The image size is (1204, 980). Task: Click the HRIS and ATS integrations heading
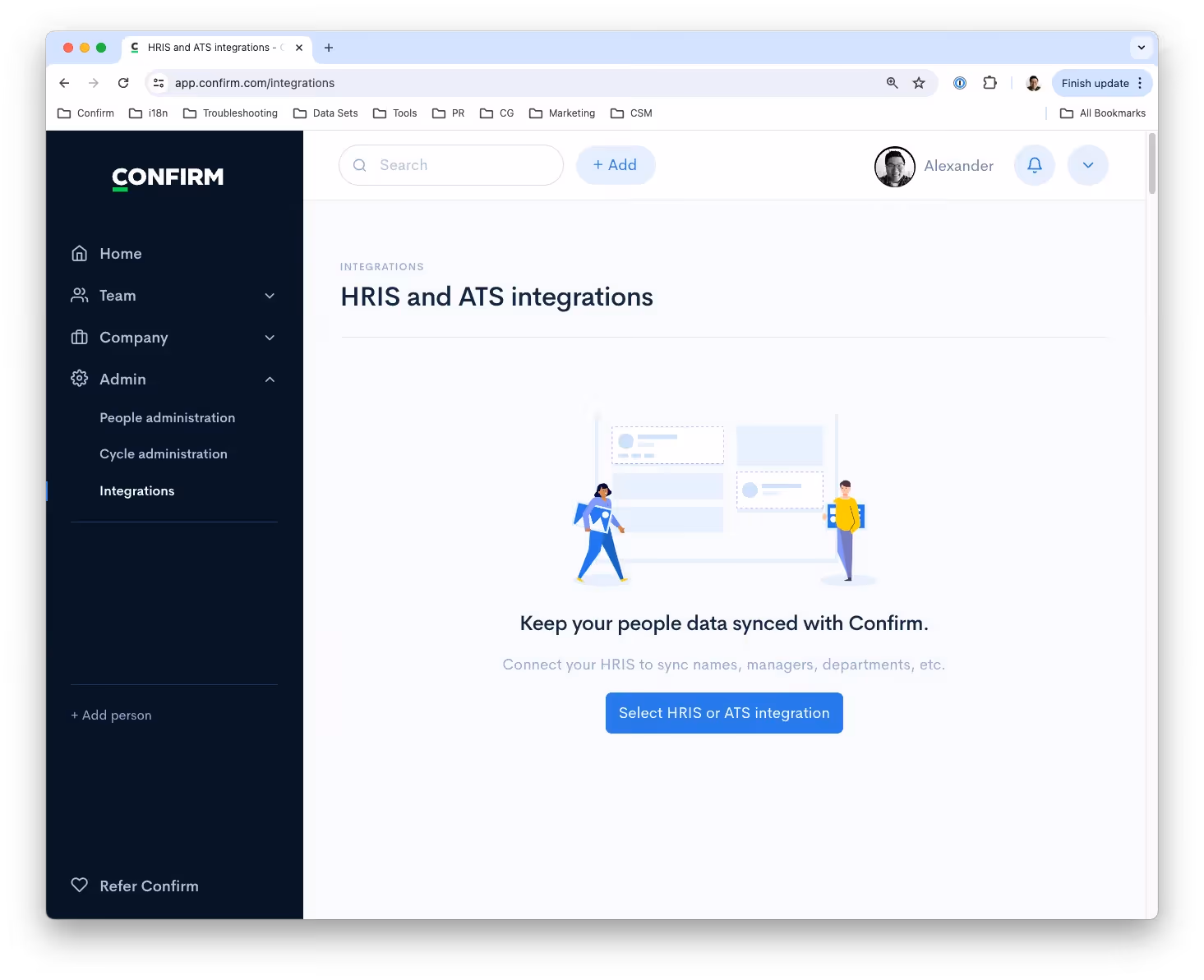pyautogui.click(x=497, y=297)
